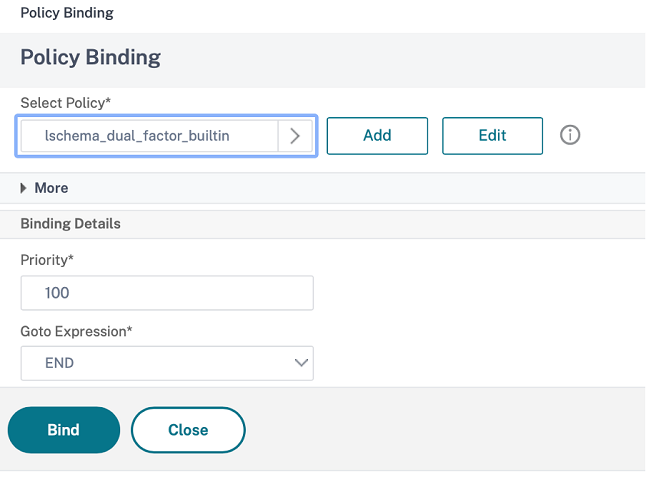Expand the More section triangle
The width and height of the screenshot is (646, 487).
click(x=24, y=188)
